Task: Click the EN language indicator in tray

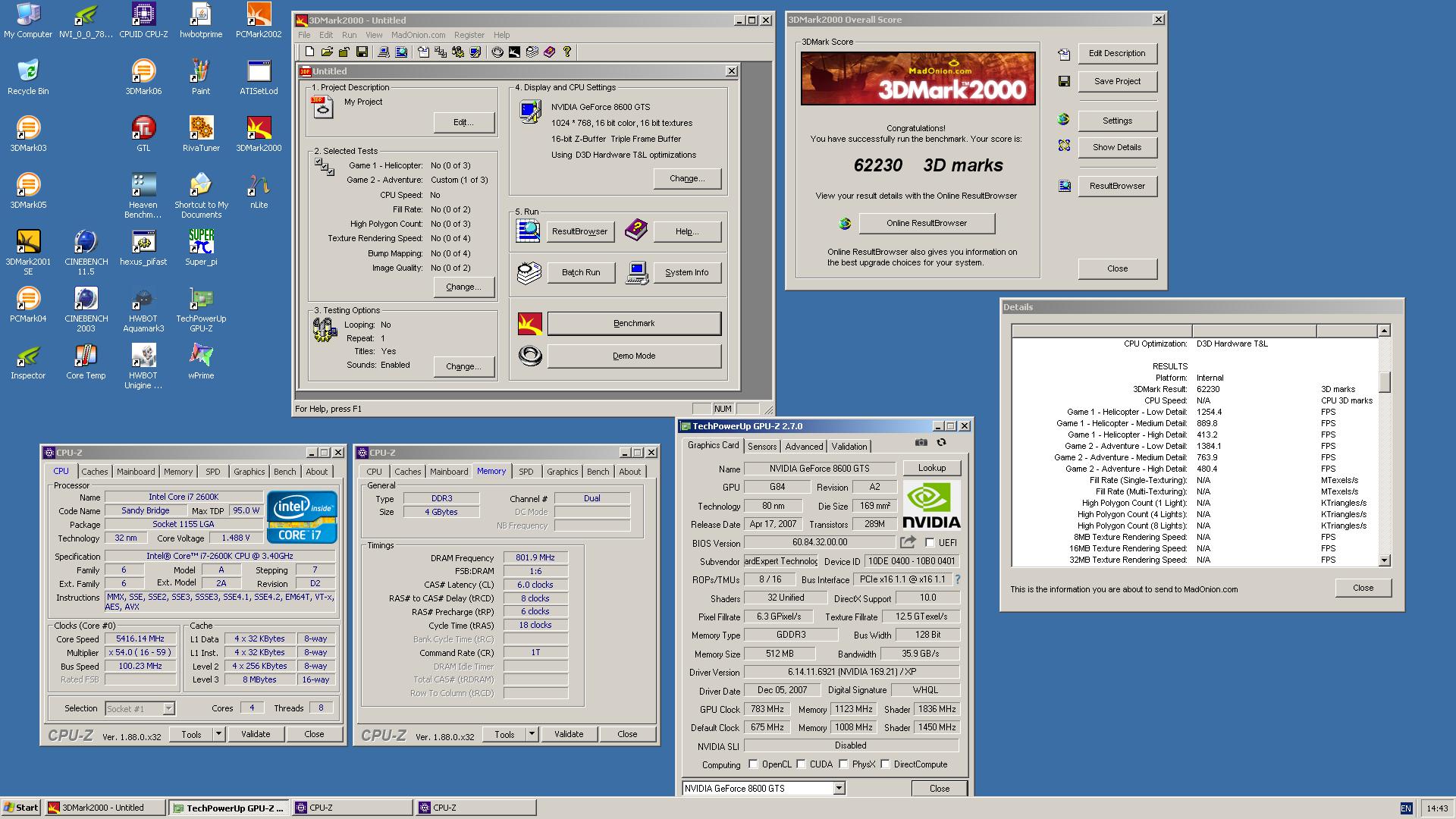Action: point(1406,808)
